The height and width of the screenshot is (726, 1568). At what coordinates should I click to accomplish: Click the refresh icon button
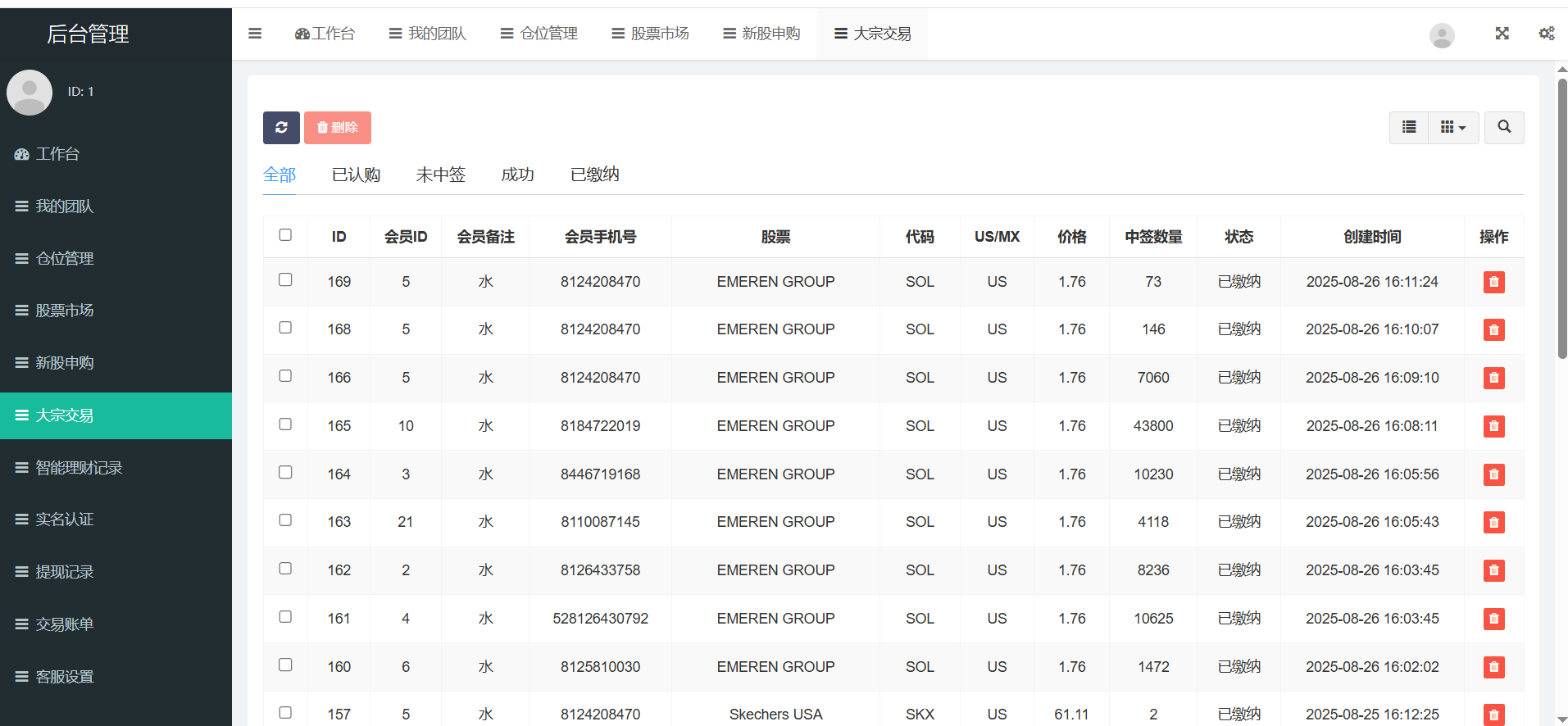click(281, 128)
